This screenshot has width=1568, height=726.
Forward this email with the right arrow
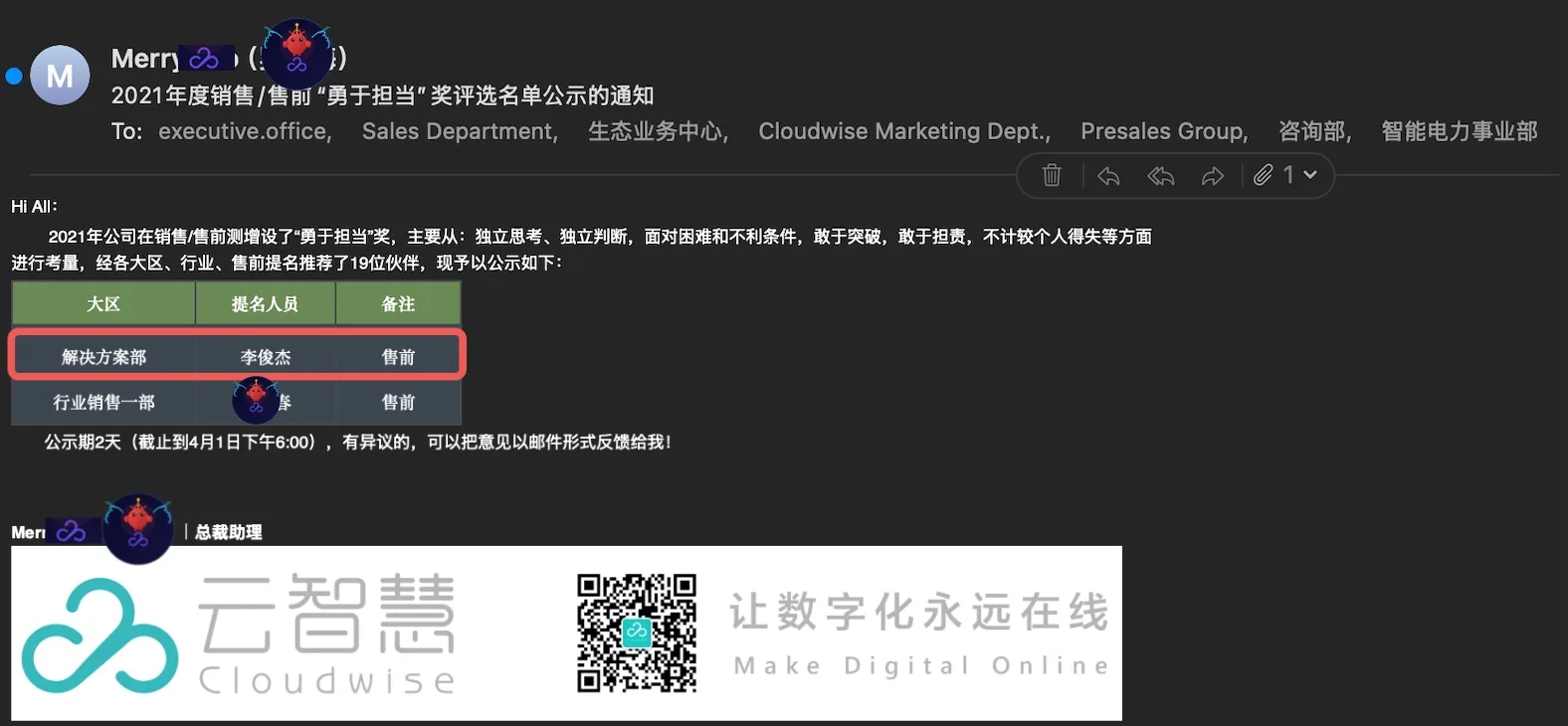pyautogui.click(x=1212, y=176)
